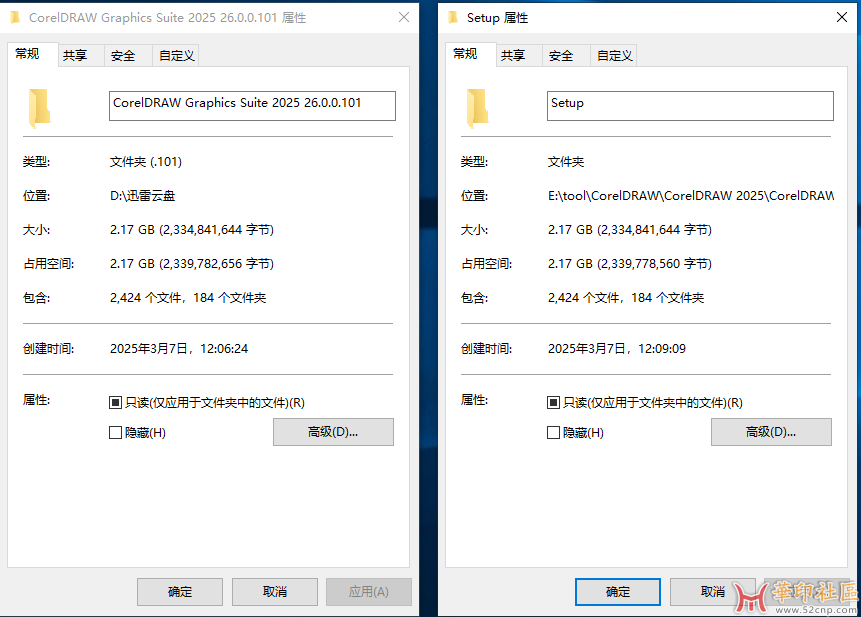Click the creation time 2025年3月7日, 12:09:09

pos(617,349)
